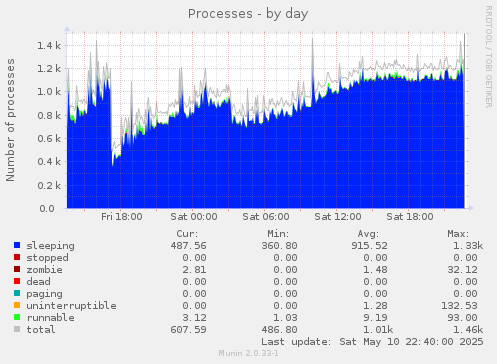Click the bright red dead legend swatch
The height and width of the screenshot is (364, 497).
tap(17, 281)
